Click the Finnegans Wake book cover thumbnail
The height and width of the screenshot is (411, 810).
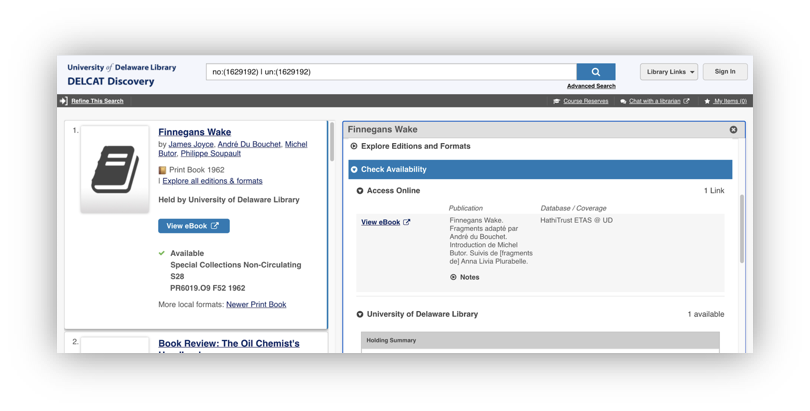click(115, 169)
